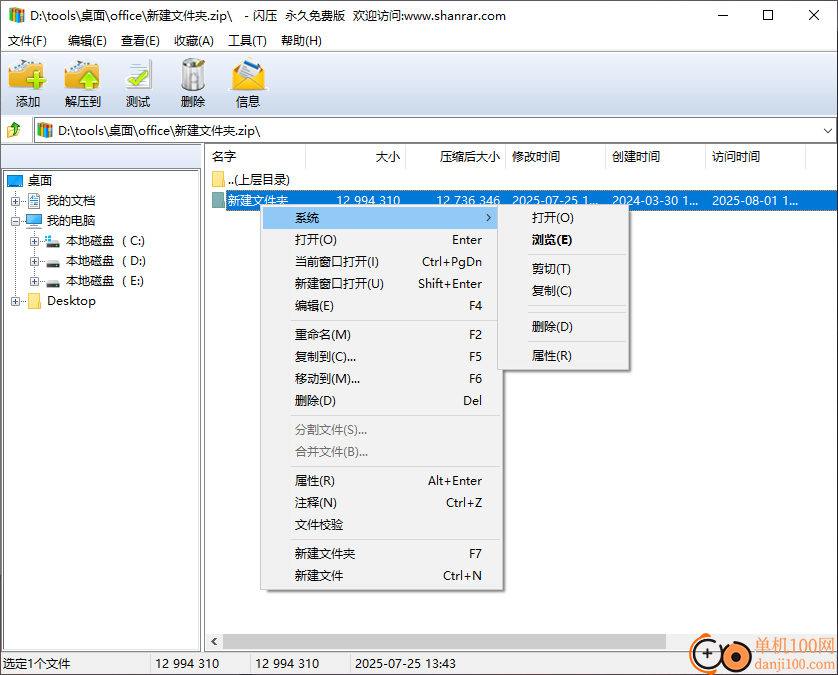Image resolution: width=838 pixels, height=675 pixels.
Task: Open the 查看(E) menu
Action: 140,41
